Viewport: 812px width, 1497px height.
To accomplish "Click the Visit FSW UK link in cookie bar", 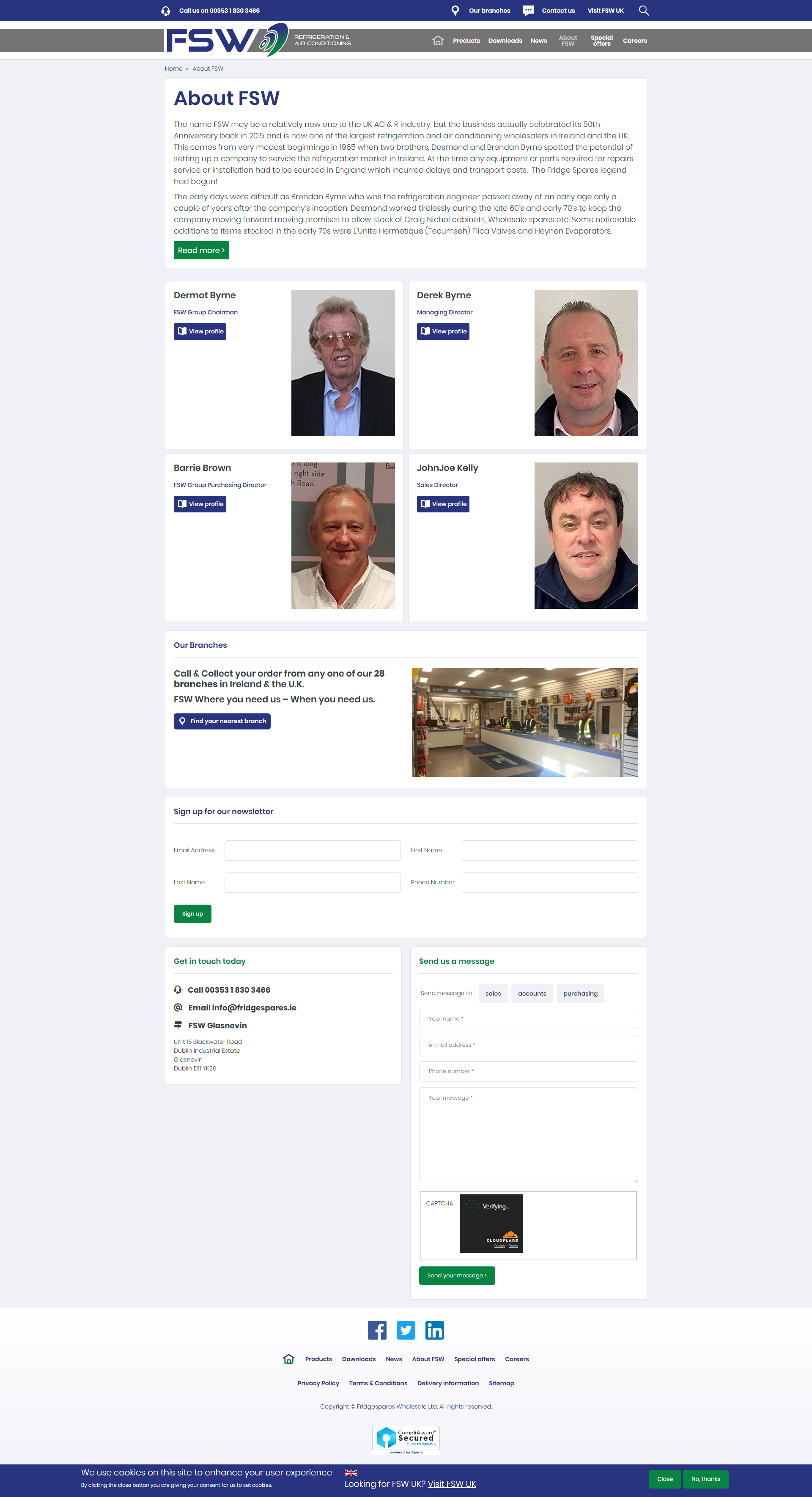I will tap(452, 1483).
